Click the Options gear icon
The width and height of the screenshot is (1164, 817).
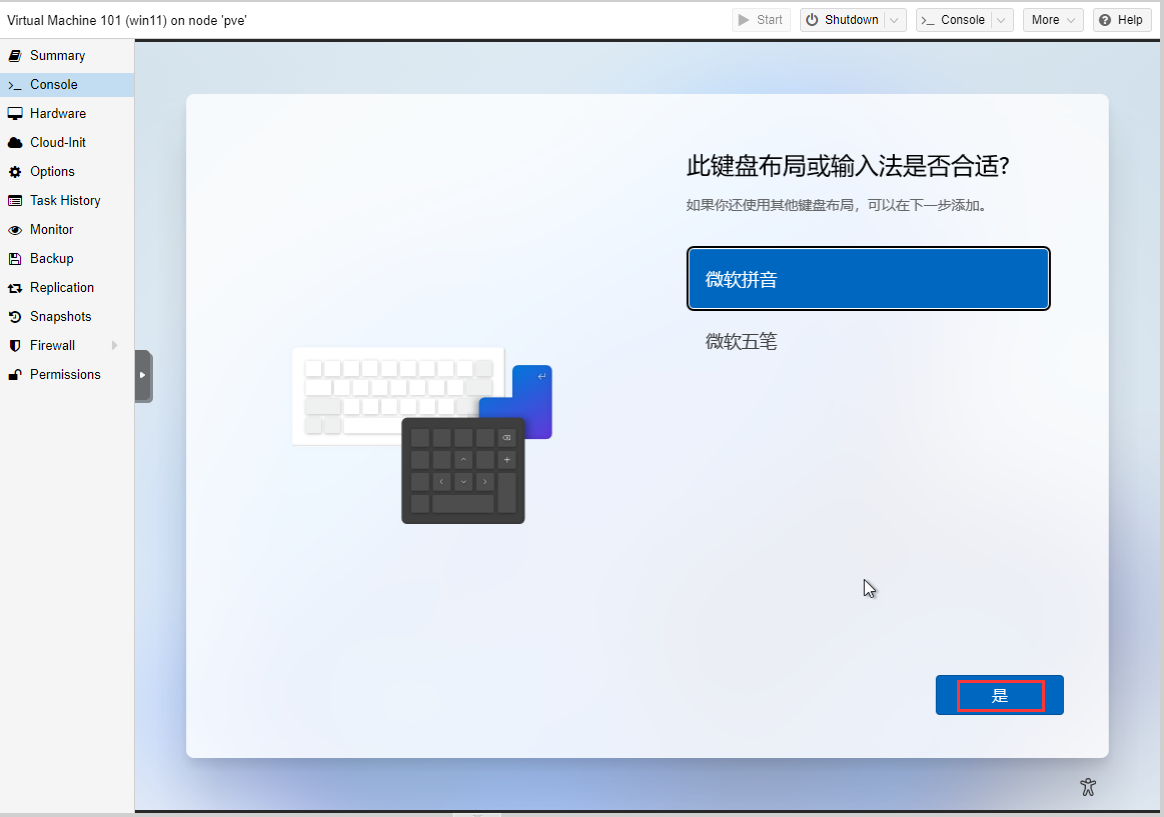click(x=15, y=172)
